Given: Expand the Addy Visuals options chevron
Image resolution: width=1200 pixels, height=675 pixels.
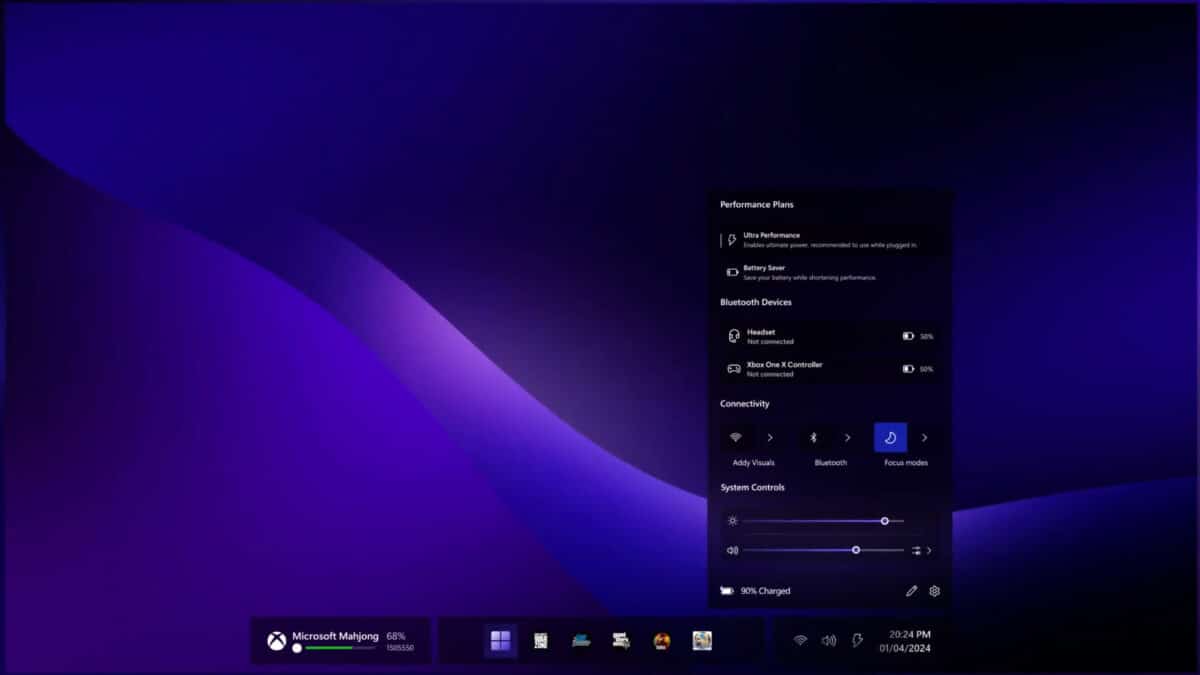Looking at the screenshot, I should click(x=770, y=437).
